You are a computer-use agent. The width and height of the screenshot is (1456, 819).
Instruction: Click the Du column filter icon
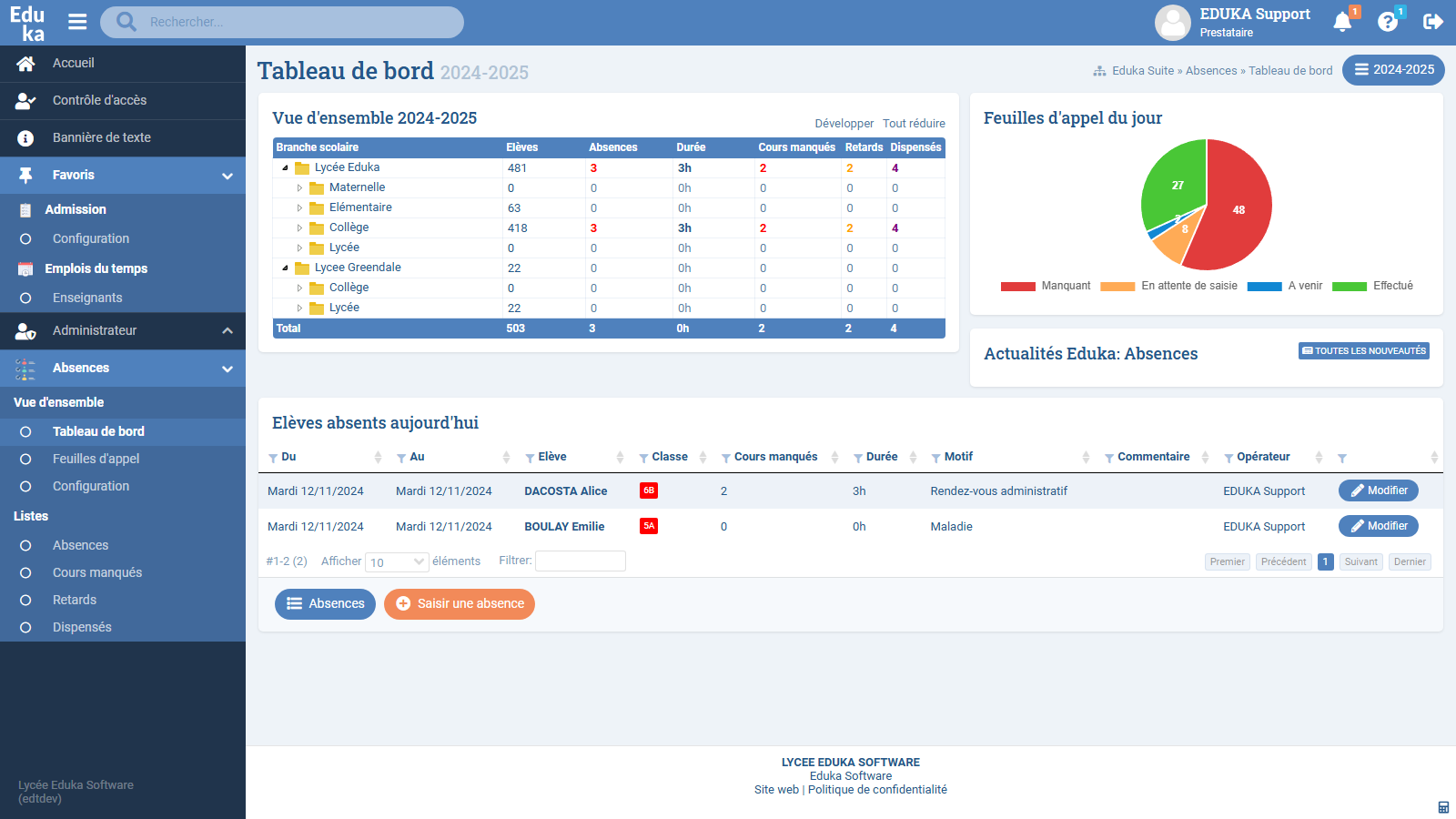coord(273,458)
